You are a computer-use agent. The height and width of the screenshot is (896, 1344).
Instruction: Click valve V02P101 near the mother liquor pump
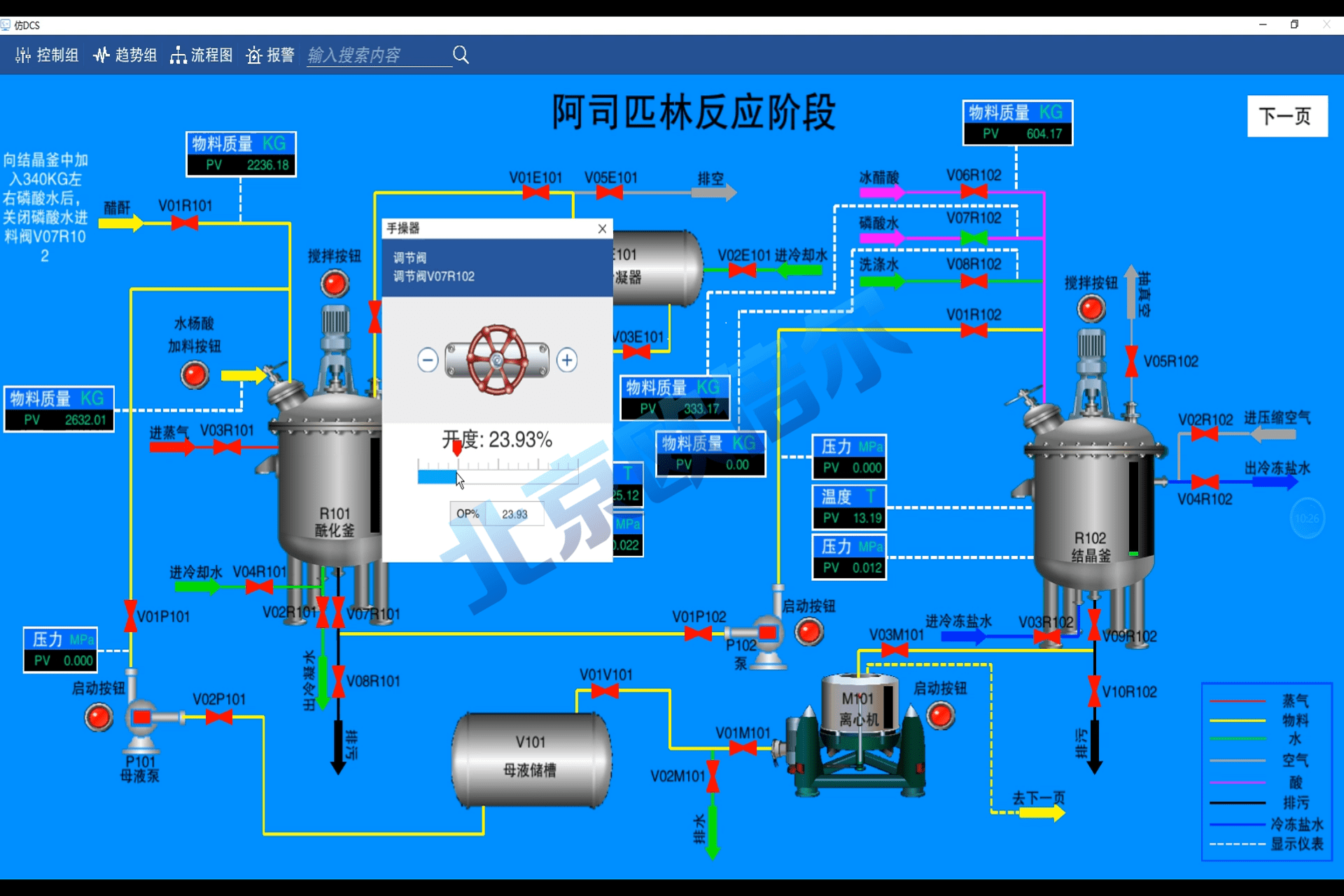pyautogui.click(x=219, y=717)
